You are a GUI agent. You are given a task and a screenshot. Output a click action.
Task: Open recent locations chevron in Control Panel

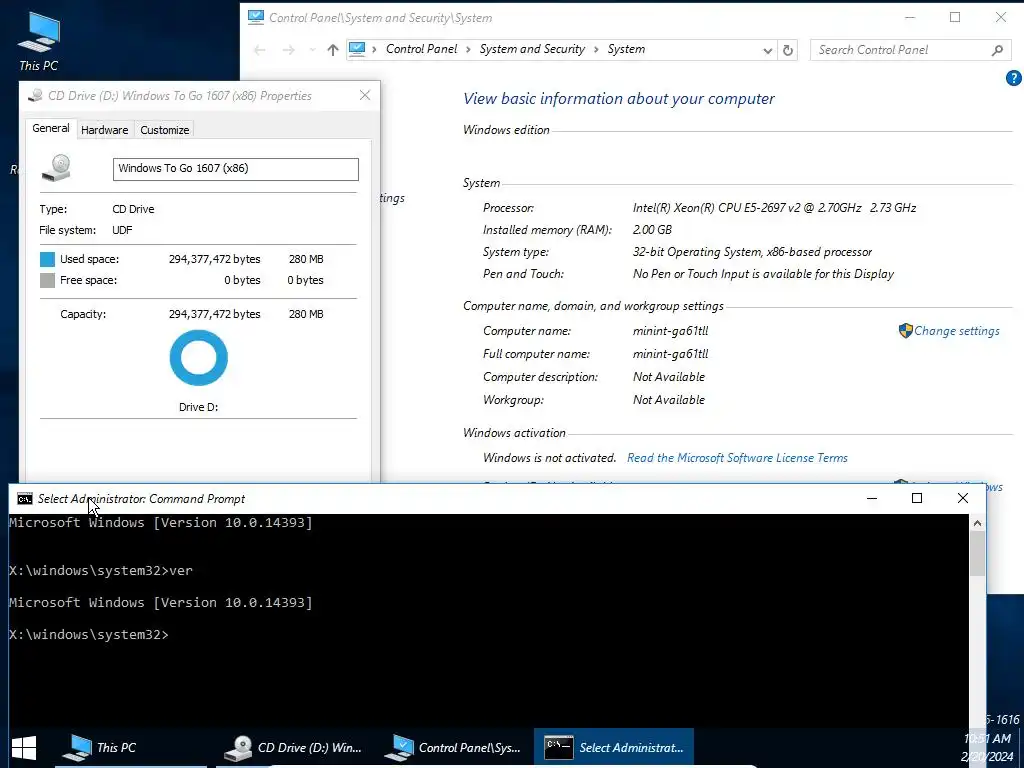point(312,50)
